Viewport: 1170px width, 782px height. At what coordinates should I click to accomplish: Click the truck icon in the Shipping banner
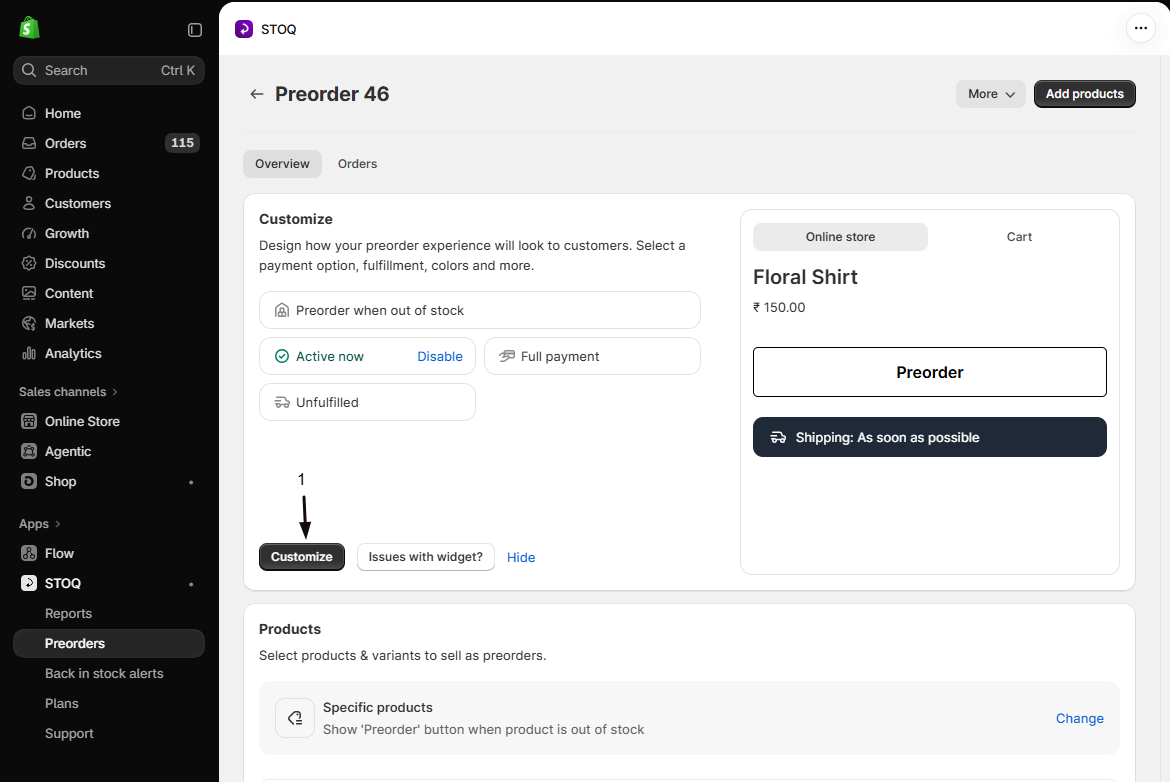tap(778, 438)
